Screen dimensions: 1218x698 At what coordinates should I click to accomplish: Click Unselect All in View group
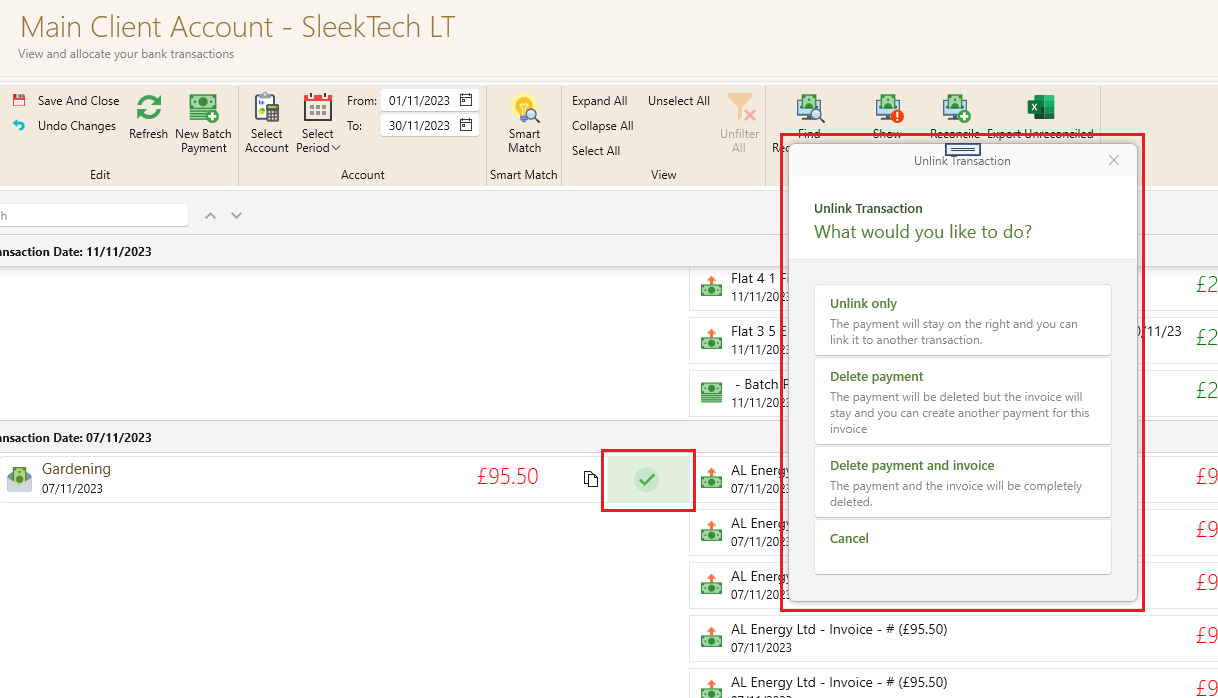point(679,101)
